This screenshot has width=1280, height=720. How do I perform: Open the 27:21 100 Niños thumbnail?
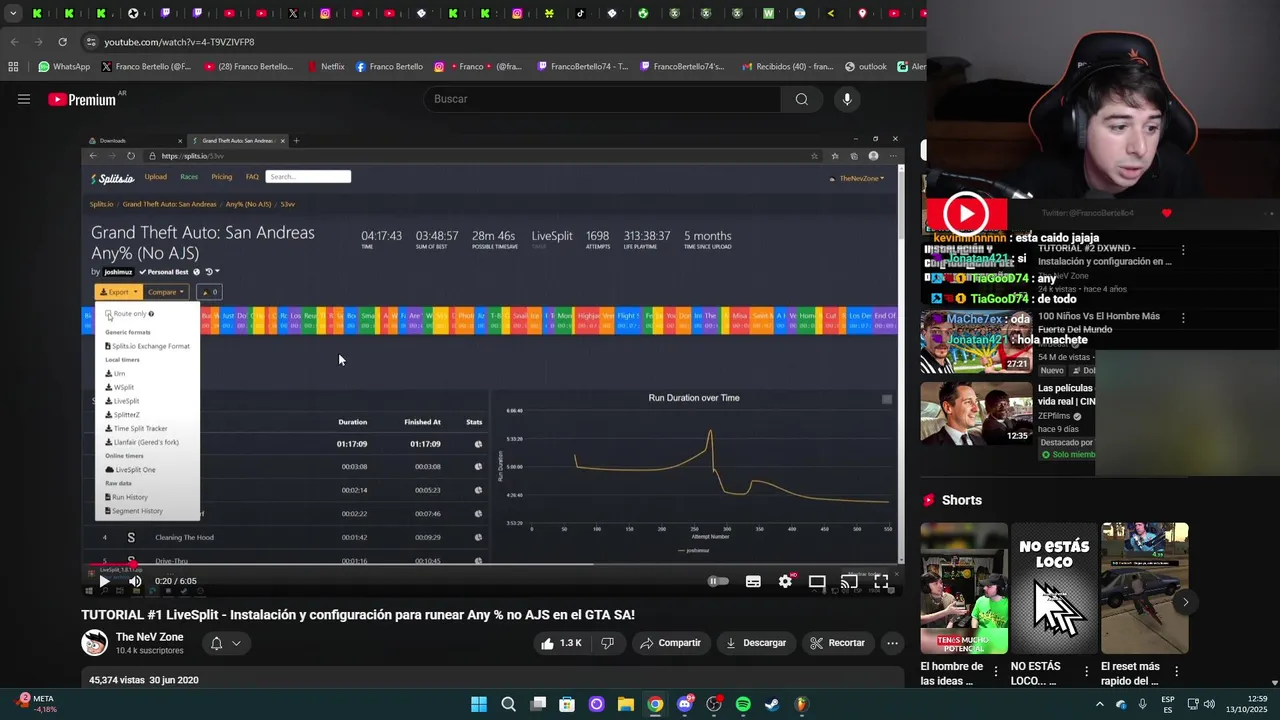pyautogui.click(x=976, y=342)
